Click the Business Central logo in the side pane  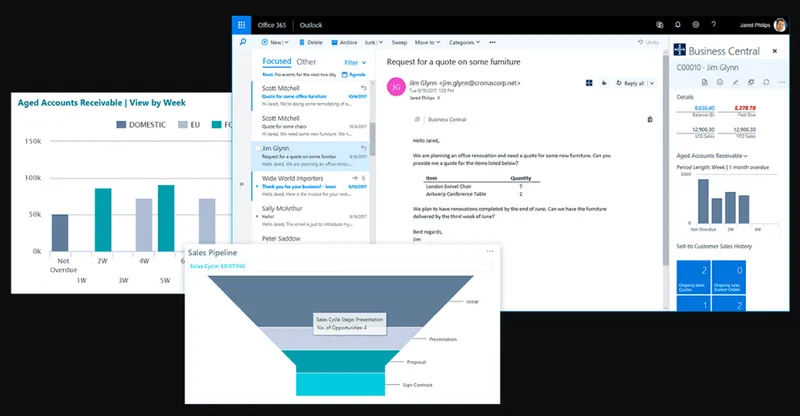click(680, 50)
